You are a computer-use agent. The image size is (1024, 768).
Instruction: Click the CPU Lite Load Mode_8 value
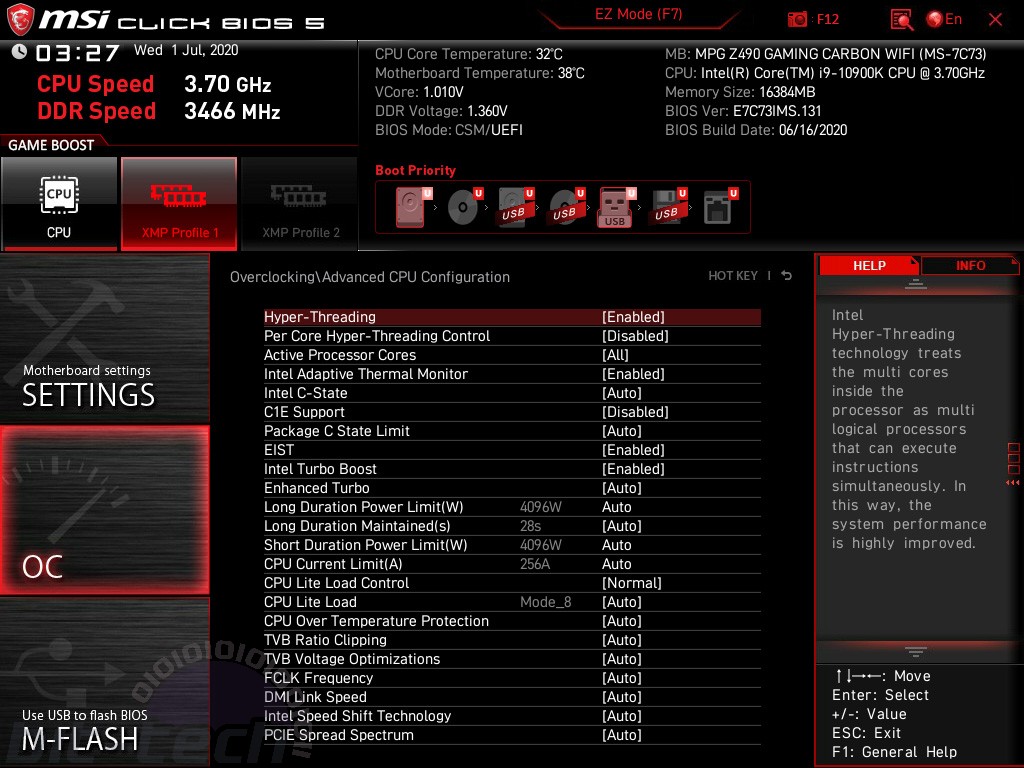(x=545, y=601)
